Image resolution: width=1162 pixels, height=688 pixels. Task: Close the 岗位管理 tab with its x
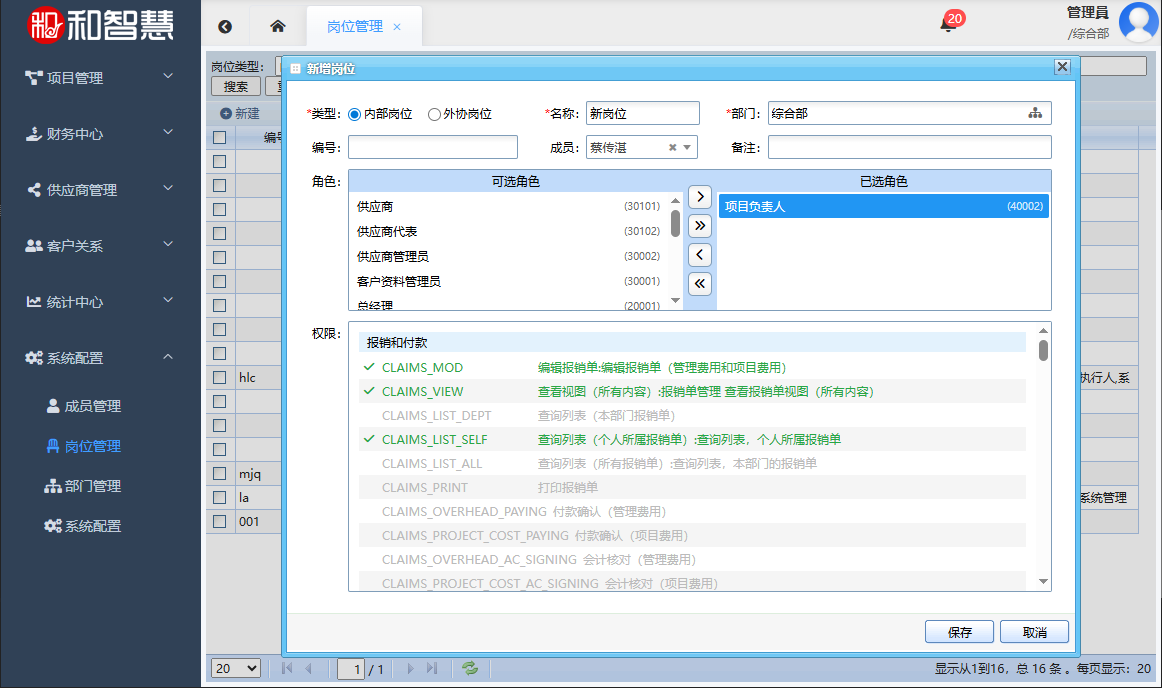point(397,27)
